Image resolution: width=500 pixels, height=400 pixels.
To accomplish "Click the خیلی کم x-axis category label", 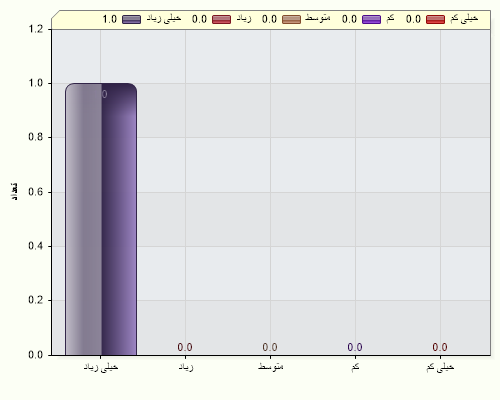I will pos(440,367).
